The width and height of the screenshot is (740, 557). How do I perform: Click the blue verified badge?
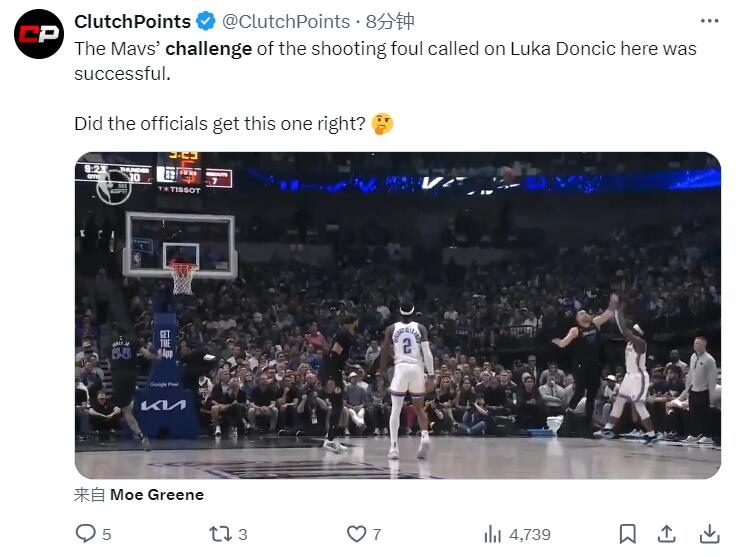pos(205,21)
